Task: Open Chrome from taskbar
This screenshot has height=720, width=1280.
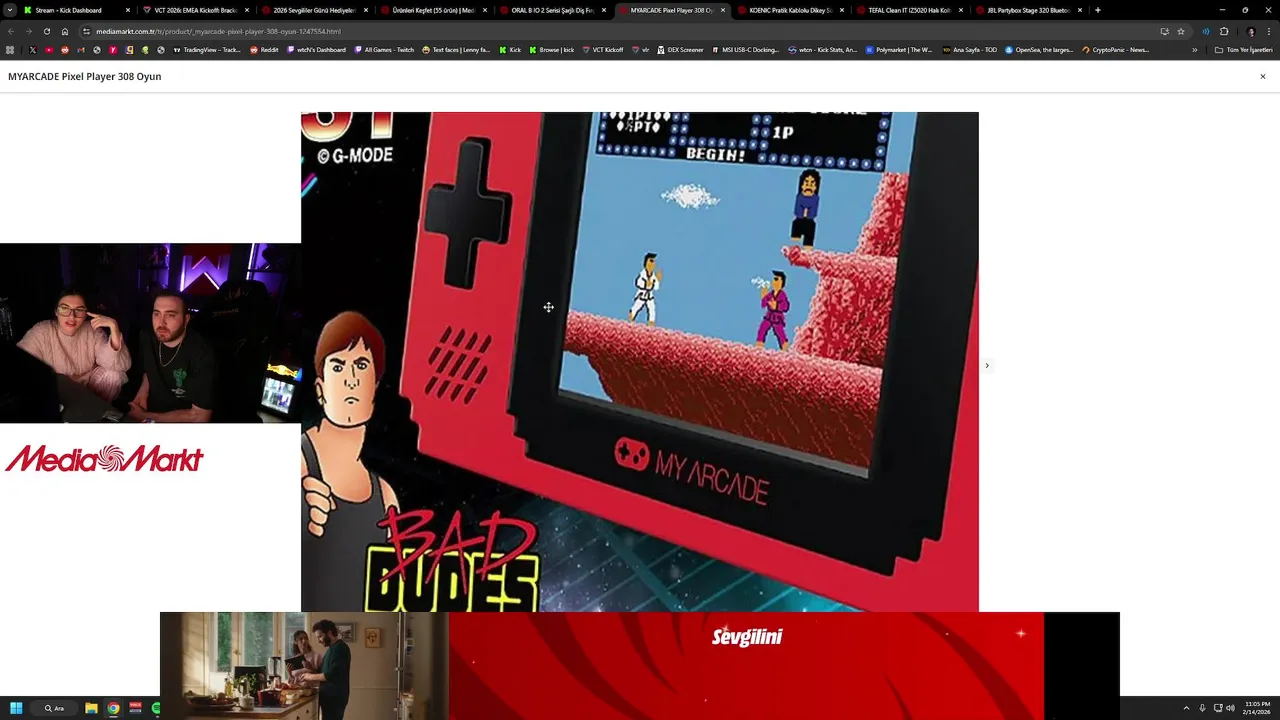Action: click(114, 708)
